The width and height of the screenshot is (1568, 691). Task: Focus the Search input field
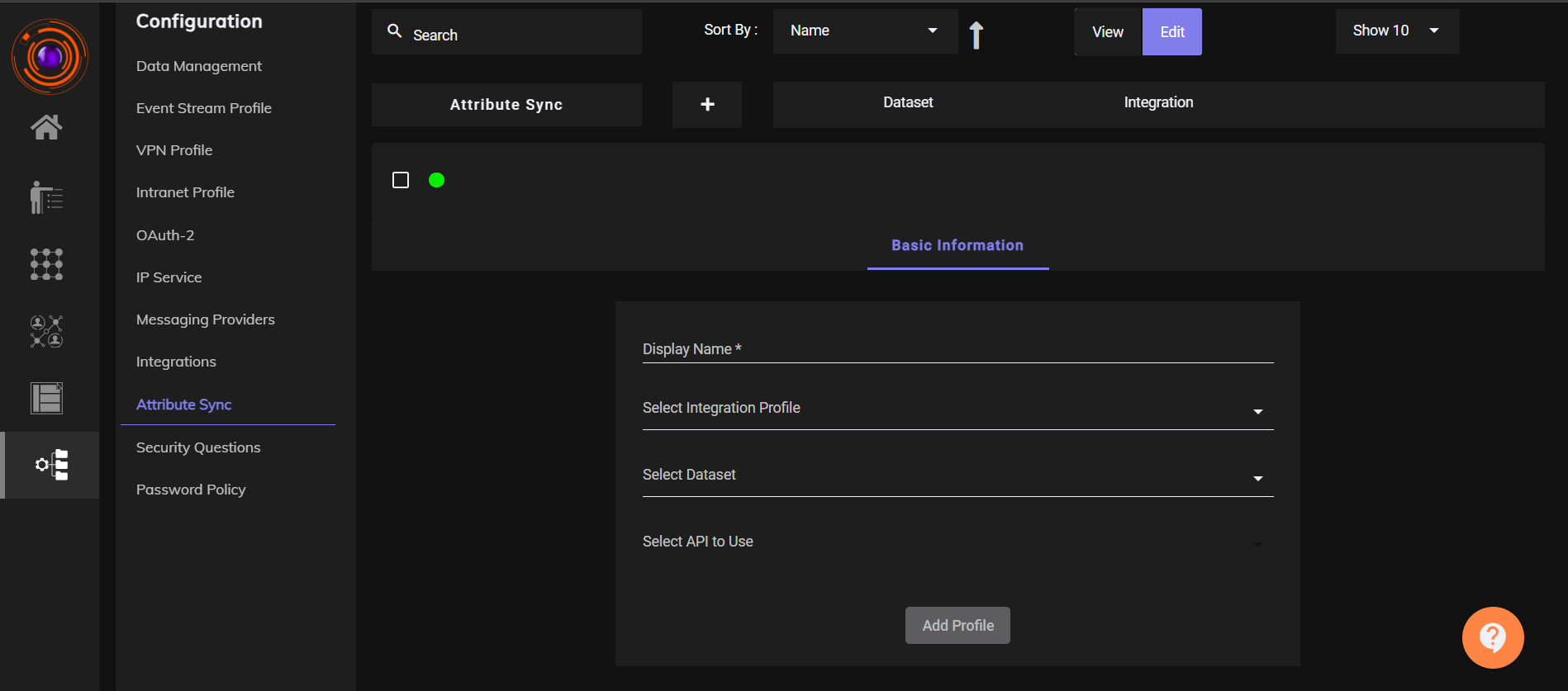(x=506, y=32)
